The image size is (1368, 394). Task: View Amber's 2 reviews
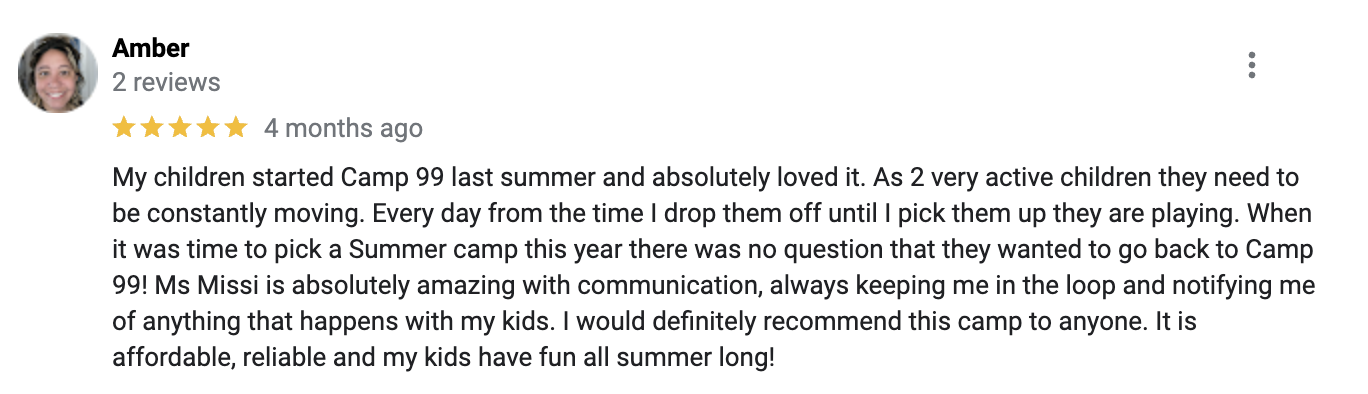point(166,82)
